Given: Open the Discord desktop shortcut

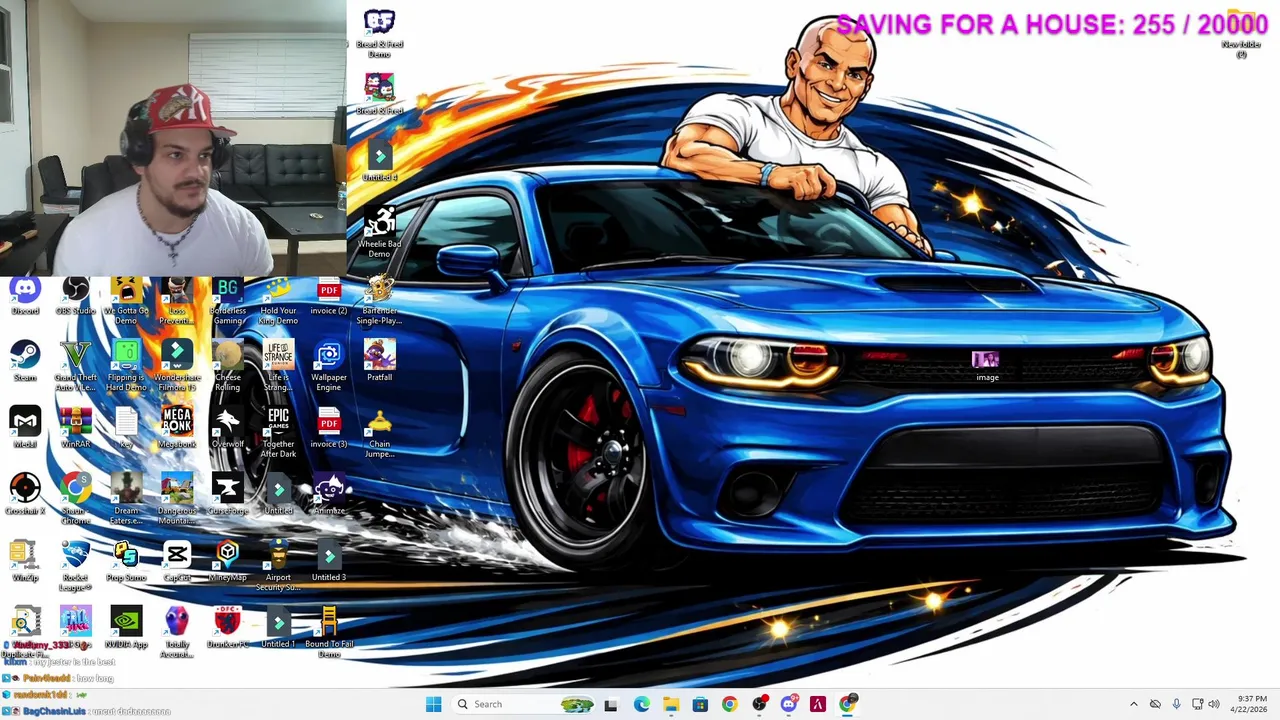Looking at the screenshot, I should pos(25,297).
